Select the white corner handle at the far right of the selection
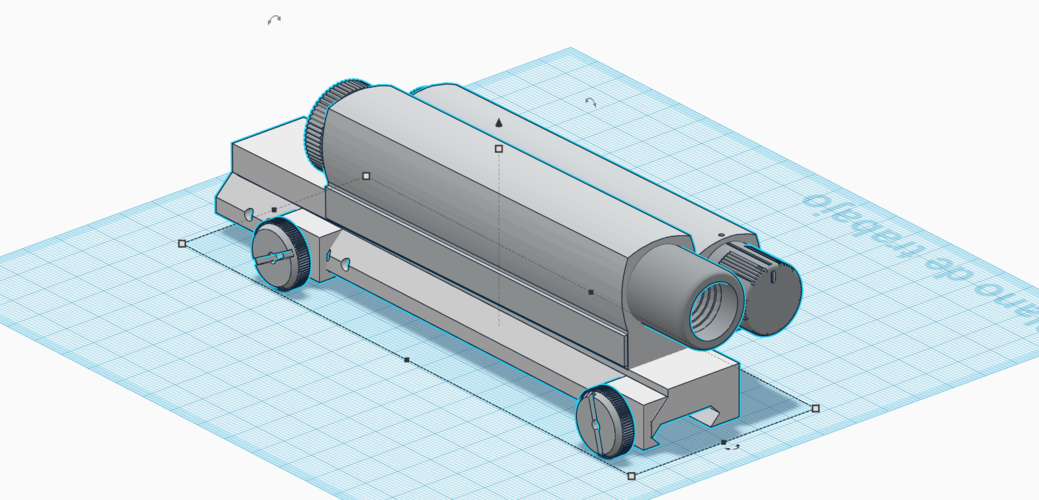The height and width of the screenshot is (500, 1039). click(816, 409)
